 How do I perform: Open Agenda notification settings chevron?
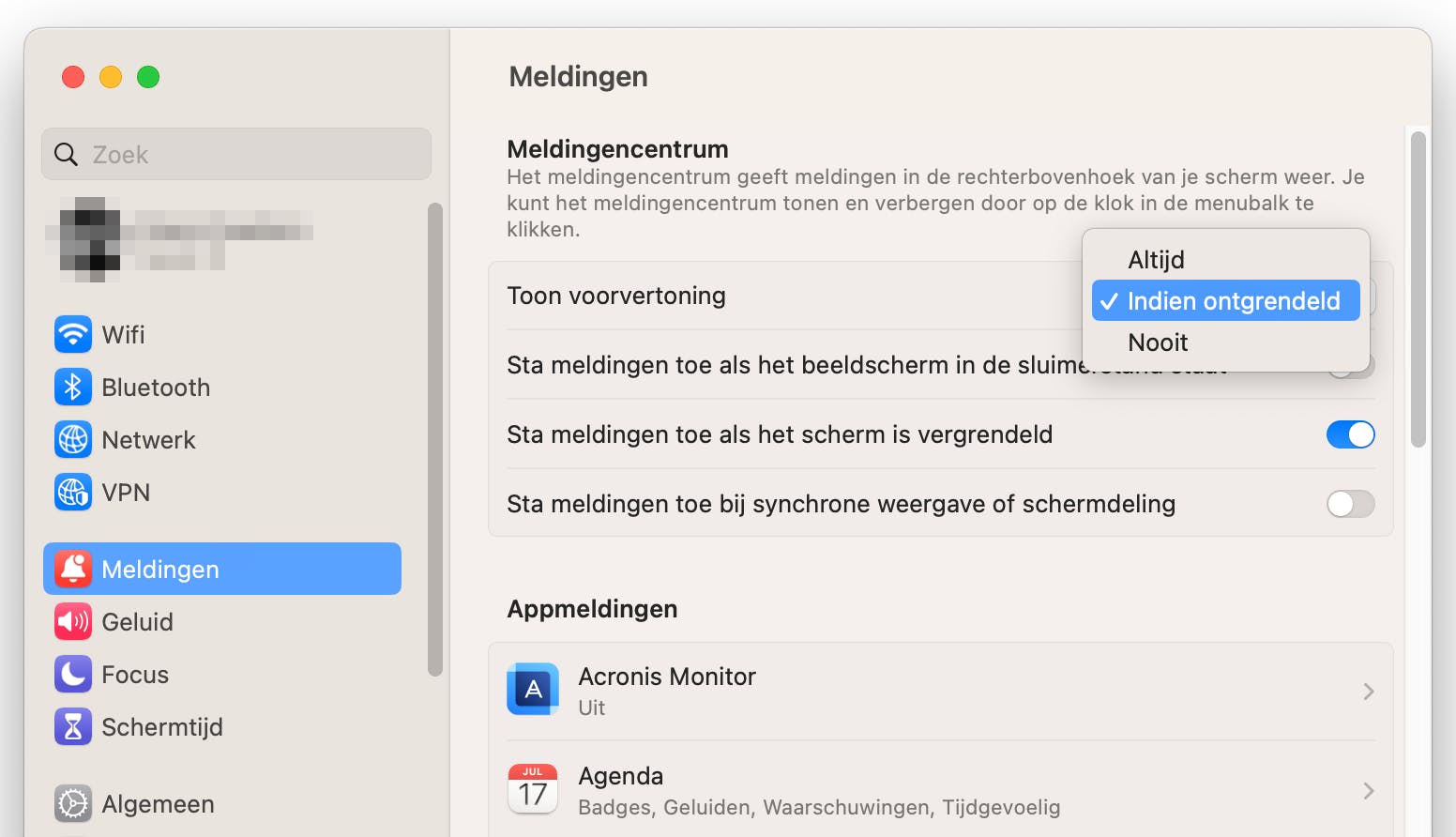point(1369,791)
